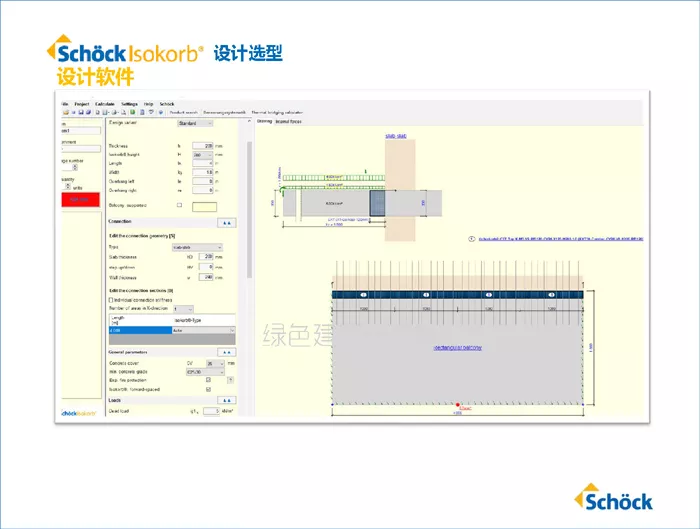The image size is (700, 529).
Task: Click the Overhang left input field
Action: pos(203,181)
